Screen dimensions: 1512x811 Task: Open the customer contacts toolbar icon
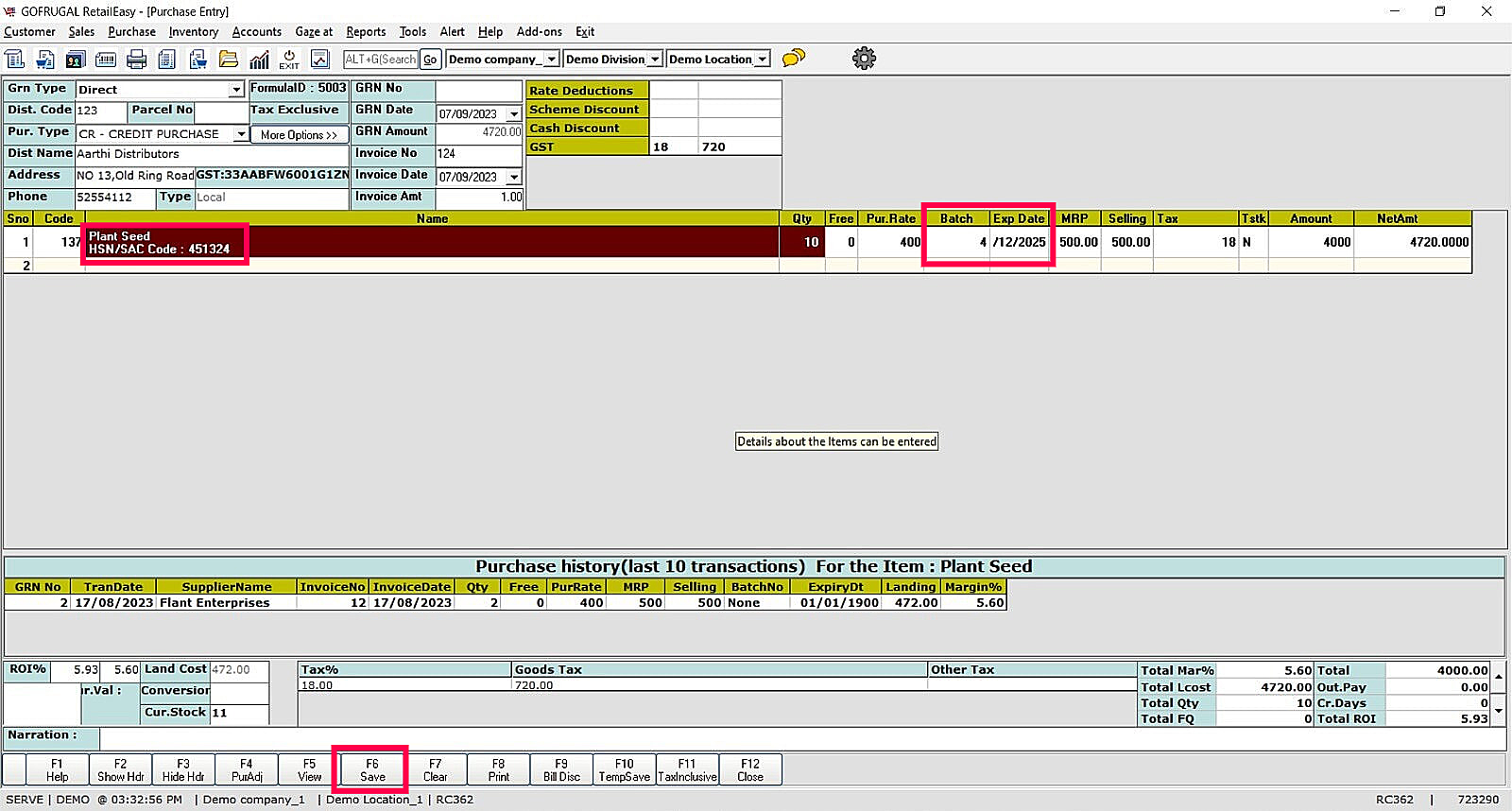coord(76,60)
